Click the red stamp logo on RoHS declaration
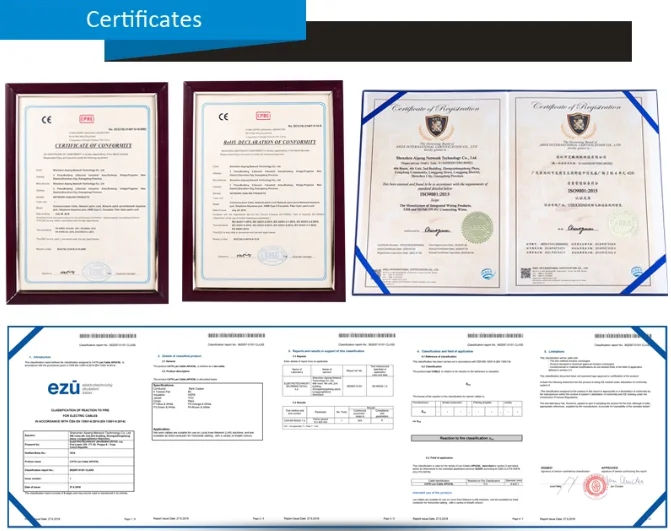Screen dimensions: 671x531 (x=263, y=116)
